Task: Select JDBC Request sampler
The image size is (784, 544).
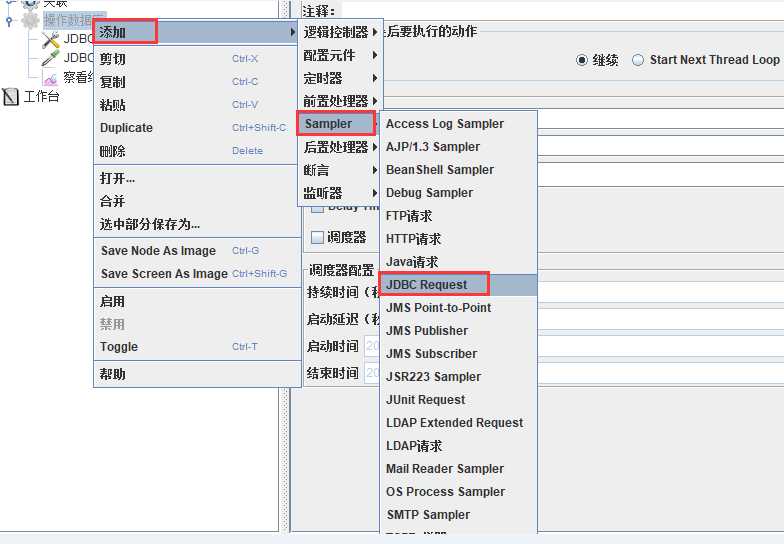Action: coord(458,284)
